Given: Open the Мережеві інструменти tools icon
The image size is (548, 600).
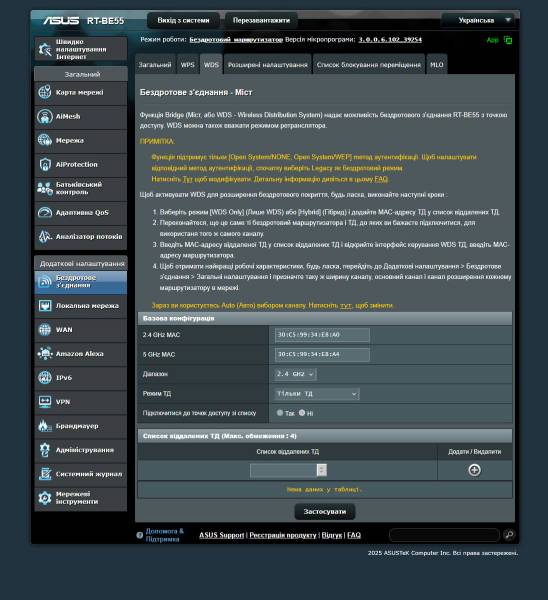Looking at the screenshot, I should tap(45, 498).
